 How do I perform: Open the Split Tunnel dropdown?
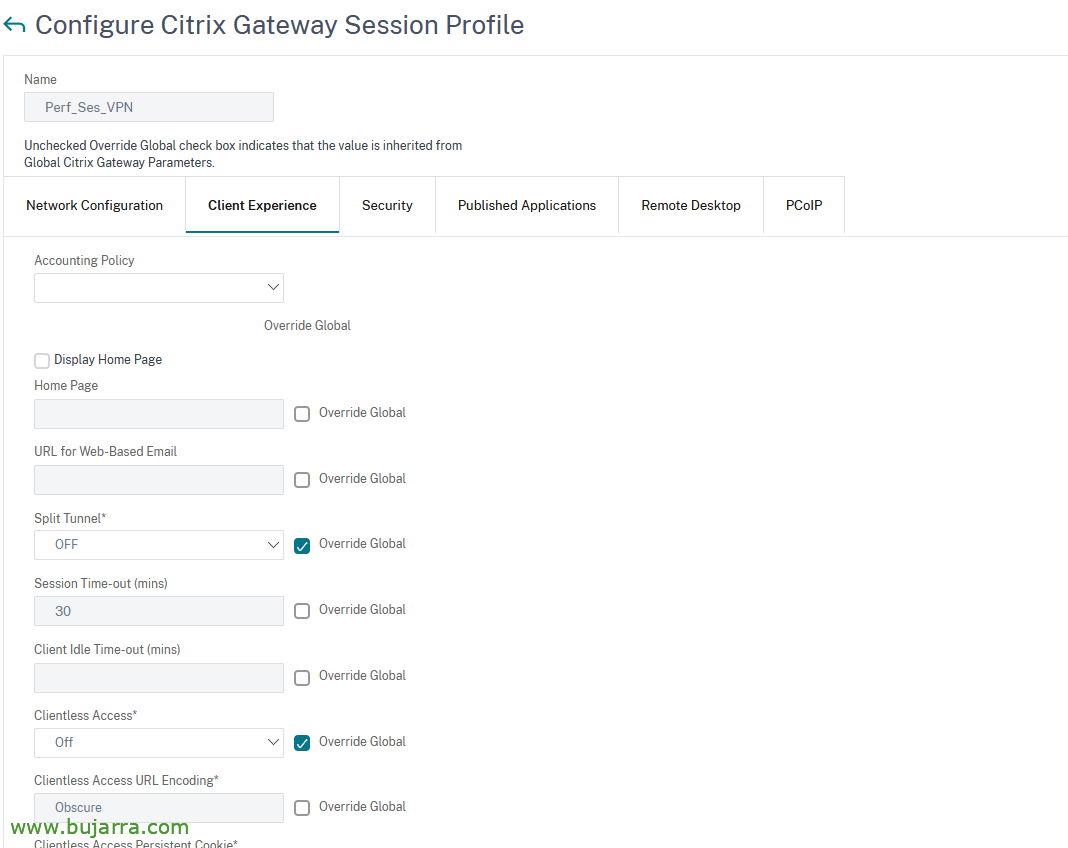click(x=159, y=545)
